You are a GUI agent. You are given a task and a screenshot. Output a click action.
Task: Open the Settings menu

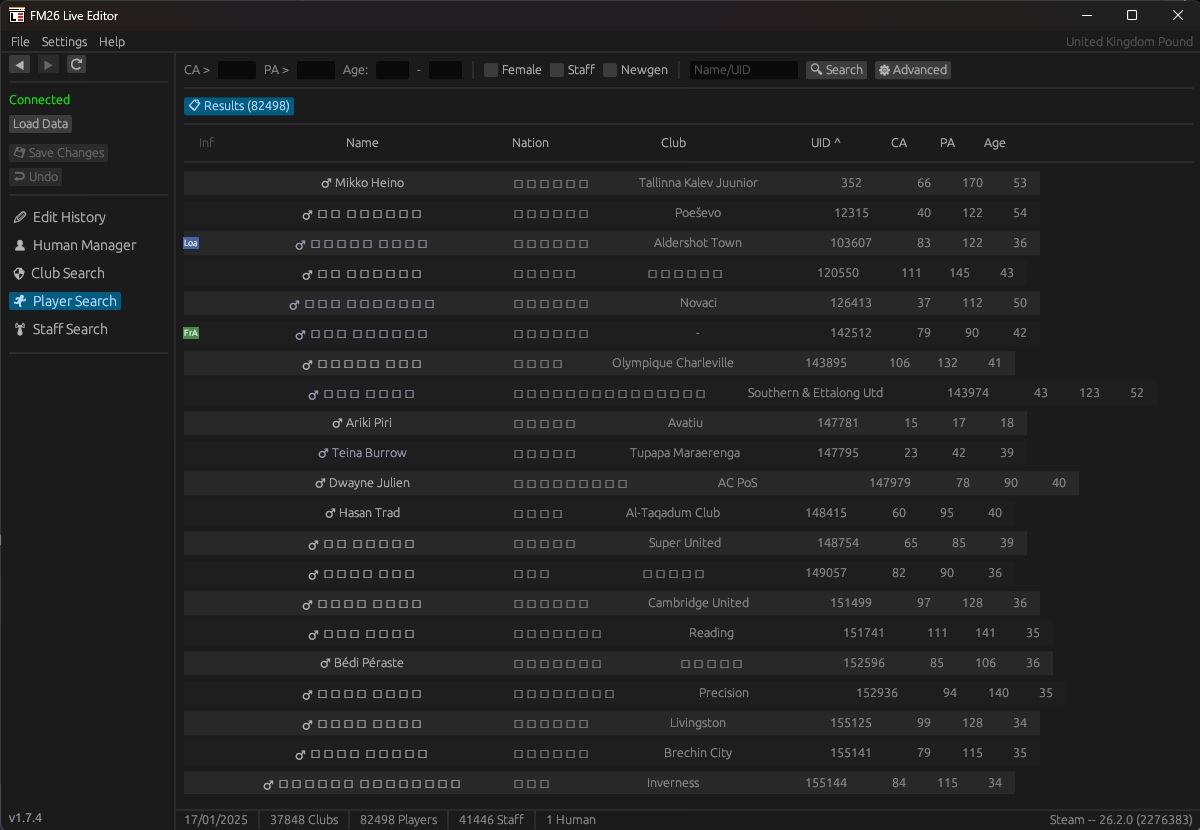coord(64,42)
